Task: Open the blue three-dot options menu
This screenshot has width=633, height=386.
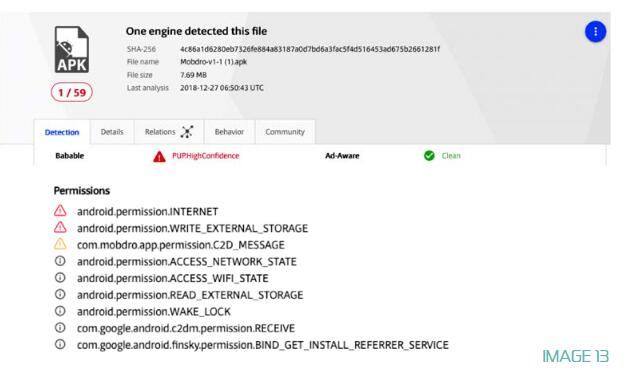Action: click(x=595, y=31)
